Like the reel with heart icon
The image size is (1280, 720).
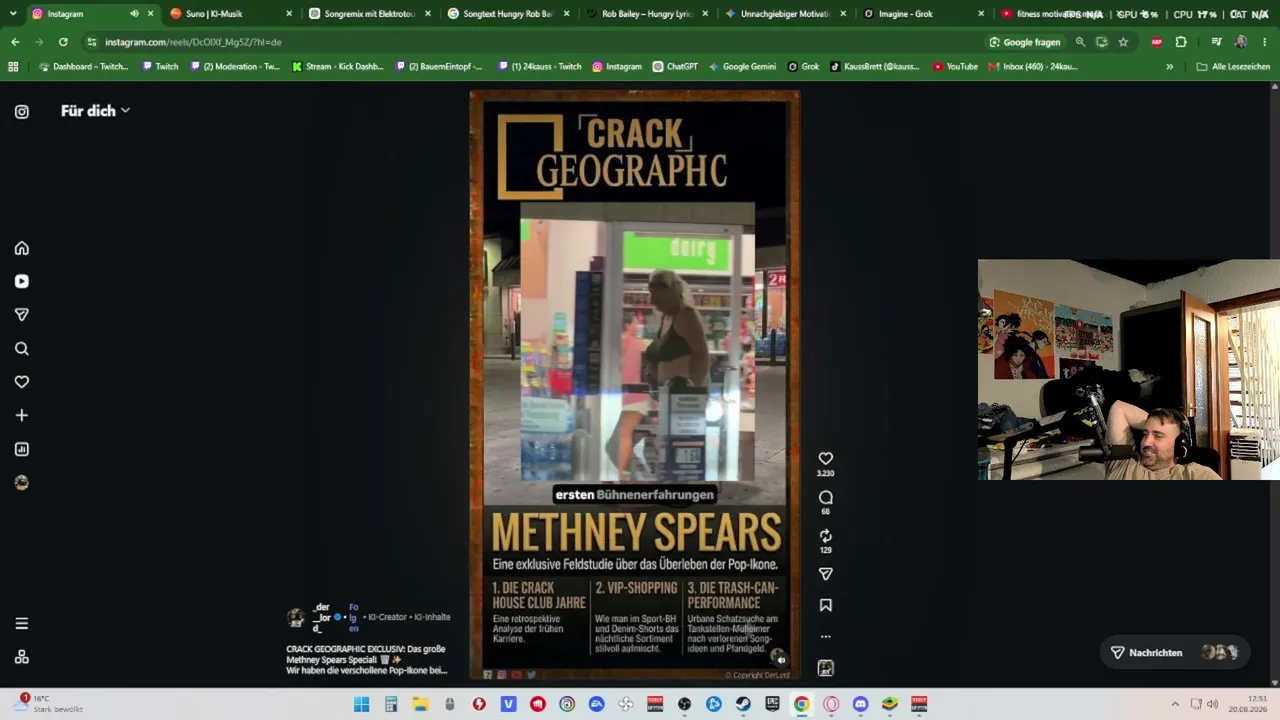pyautogui.click(x=826, y=459)
